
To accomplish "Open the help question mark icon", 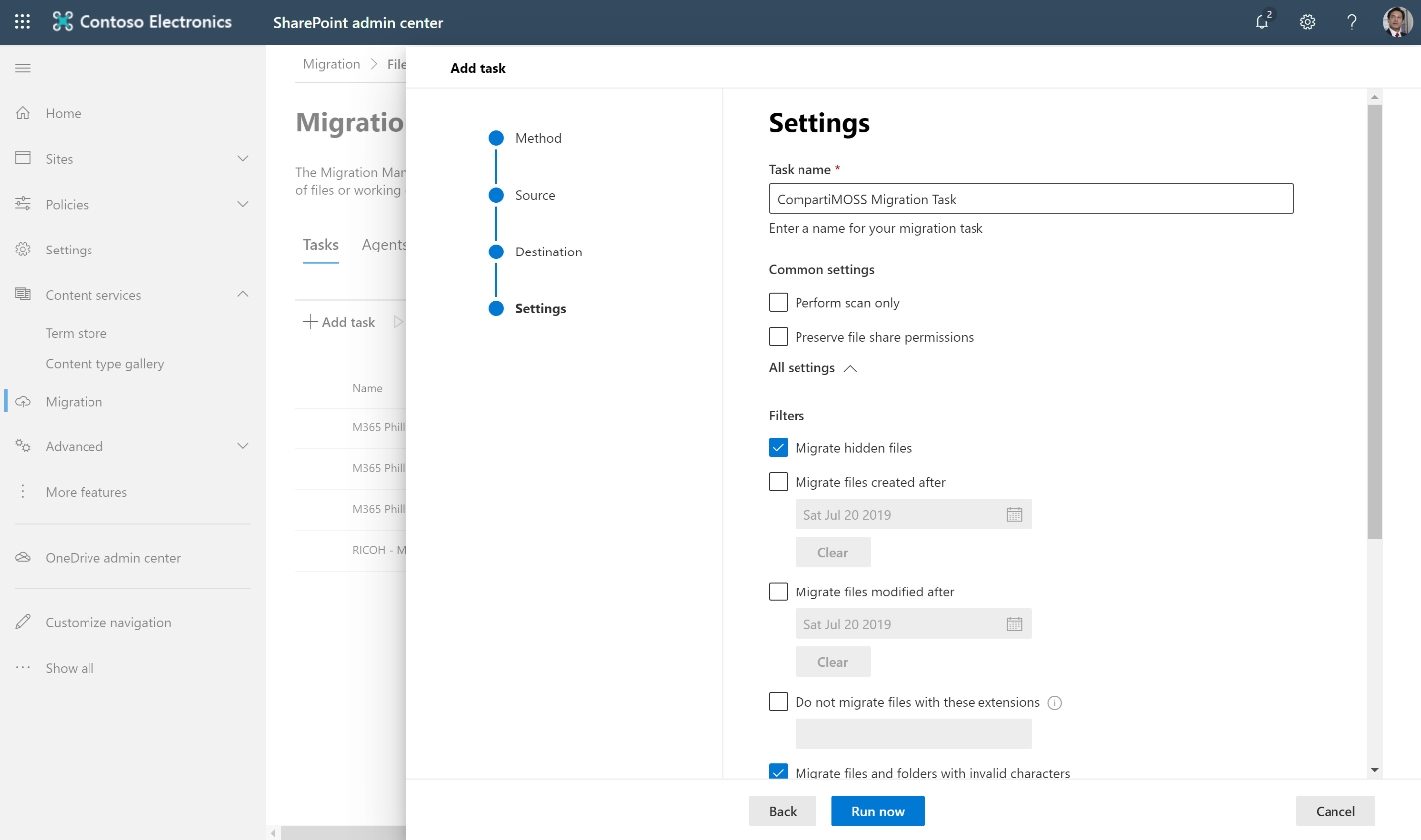I will pyautogui.click(x=1351, y=22).
